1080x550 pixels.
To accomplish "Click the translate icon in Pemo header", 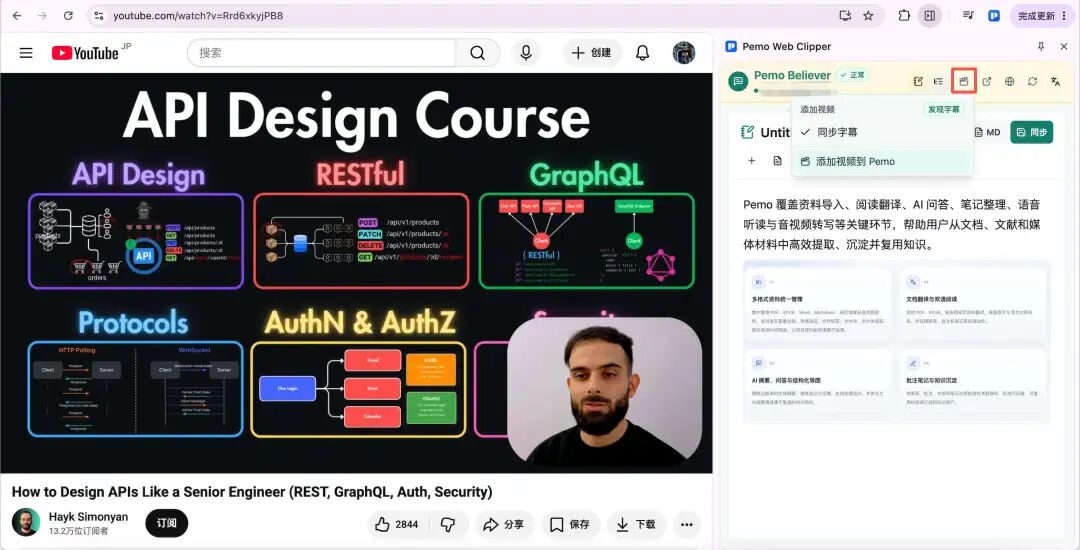I will click(x=1055, y=81).
